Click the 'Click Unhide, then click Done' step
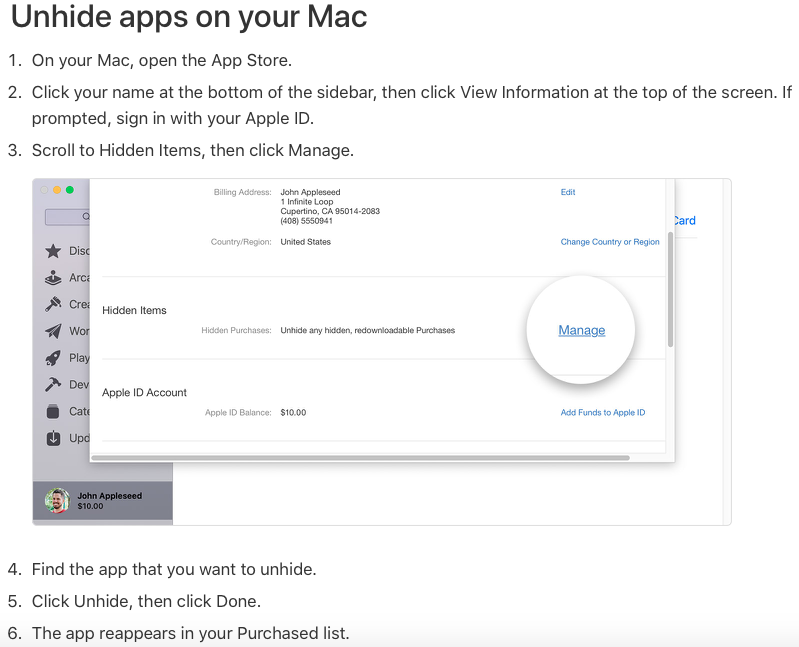This screenshot has width=799, height=647. (x=146, y=601)
